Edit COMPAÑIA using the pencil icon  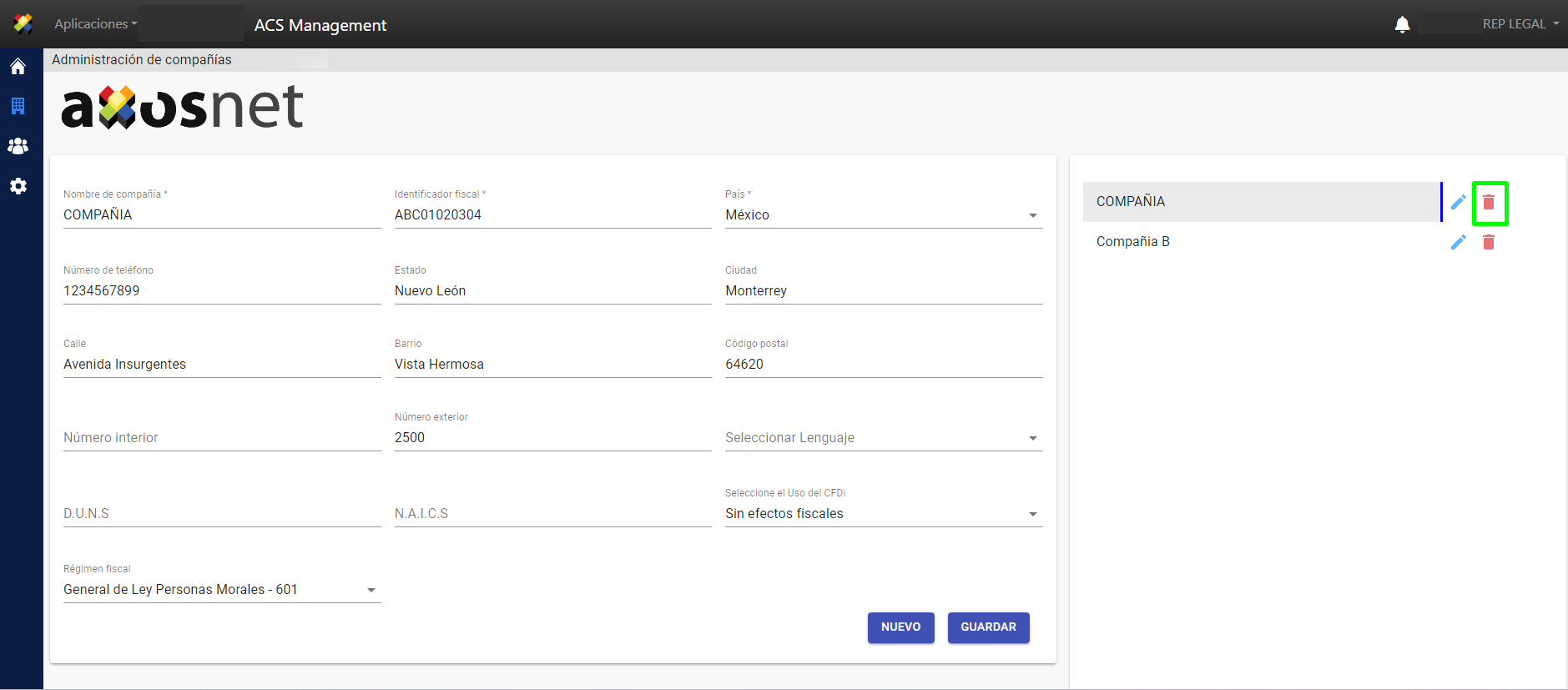pos(1458,202)
